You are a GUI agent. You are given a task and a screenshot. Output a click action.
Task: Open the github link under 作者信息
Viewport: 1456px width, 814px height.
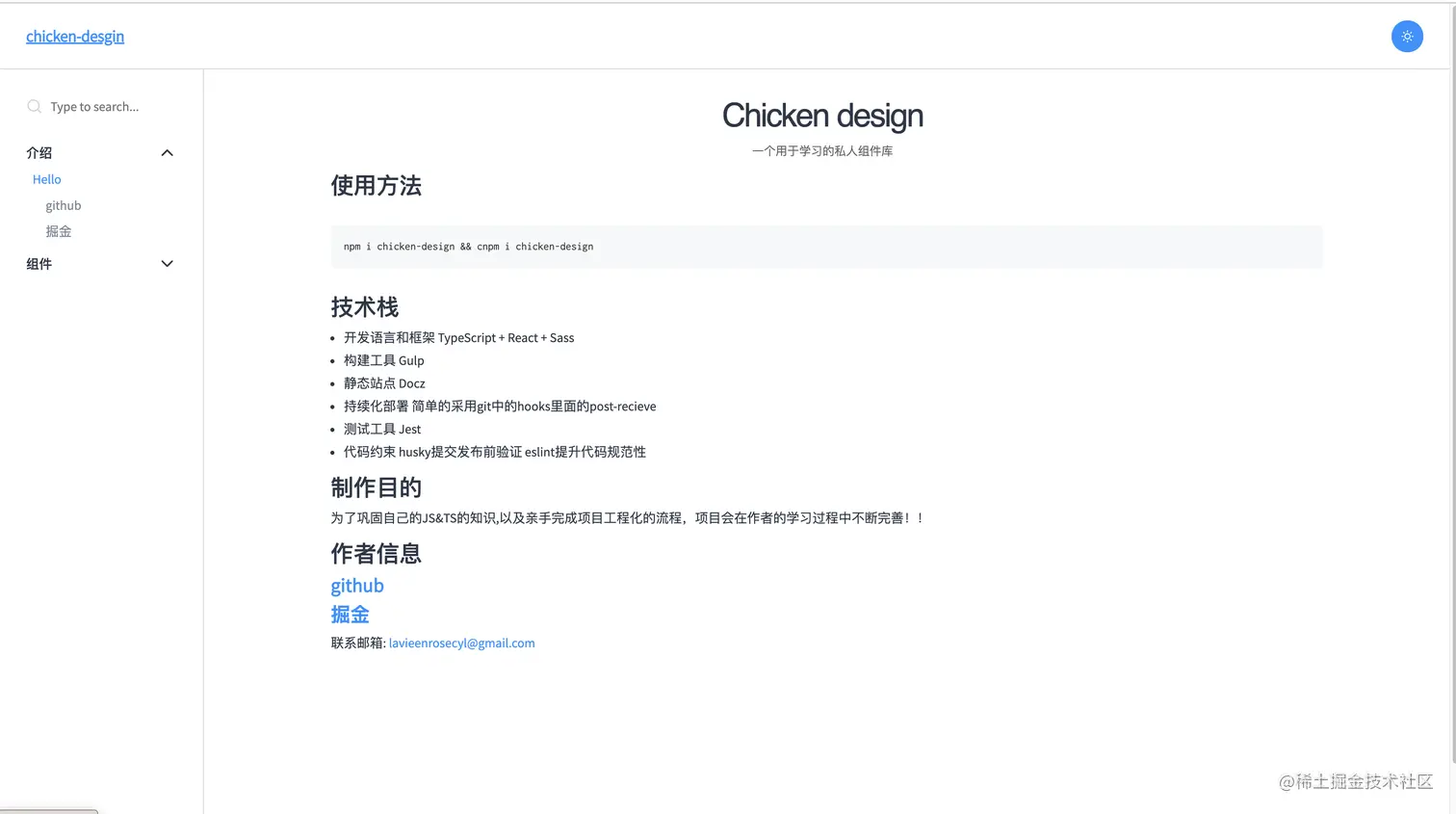tap(357, 586)
